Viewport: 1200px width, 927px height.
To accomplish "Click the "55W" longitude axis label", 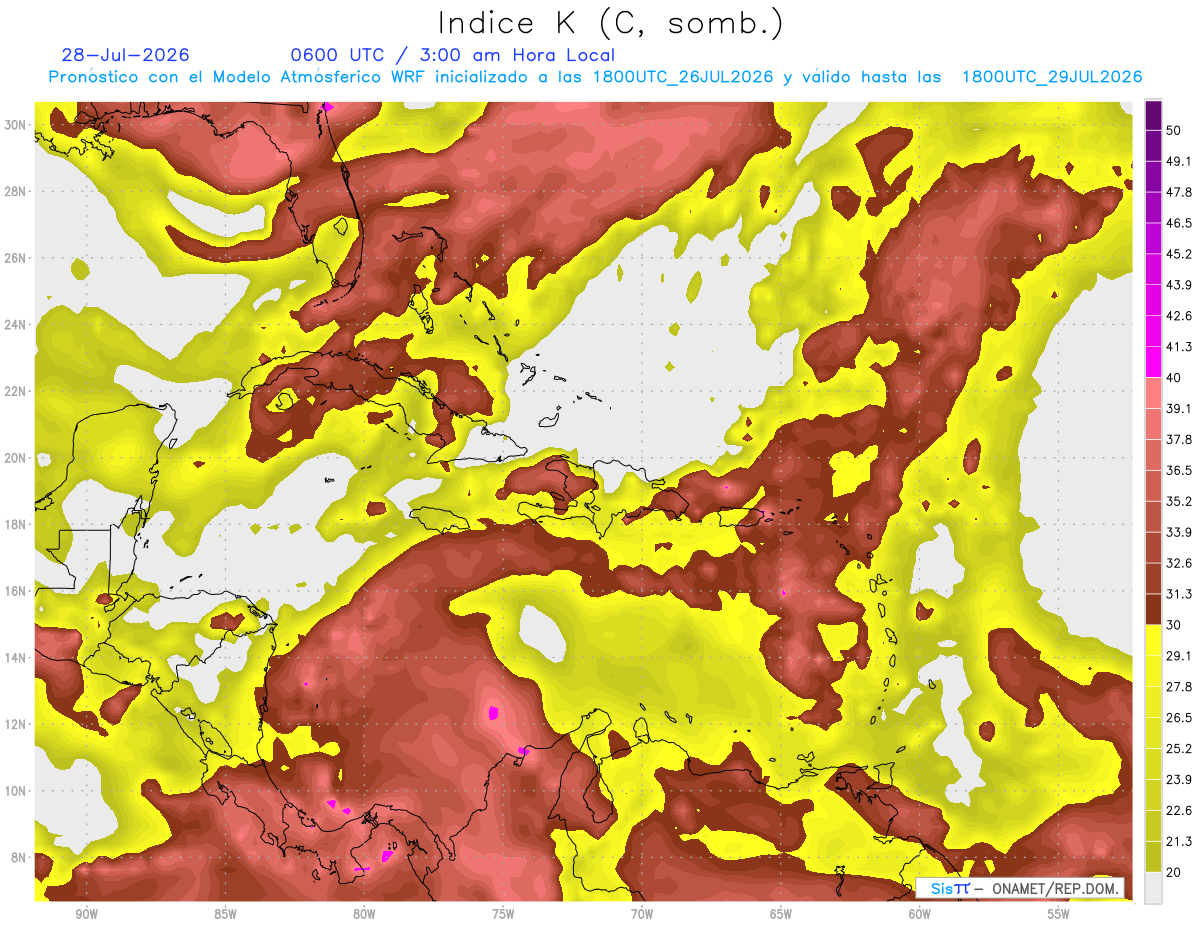I will 1059,914.
